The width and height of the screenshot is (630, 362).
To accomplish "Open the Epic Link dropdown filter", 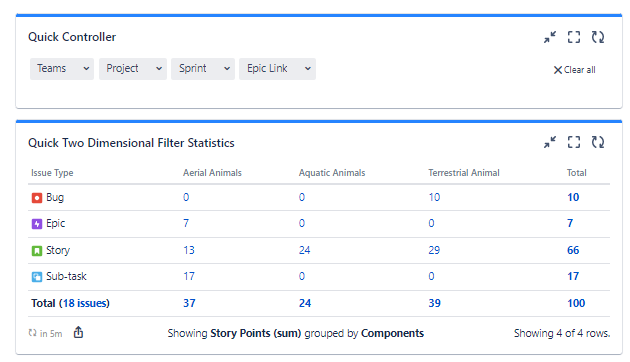I will click(x=277, y=69).
